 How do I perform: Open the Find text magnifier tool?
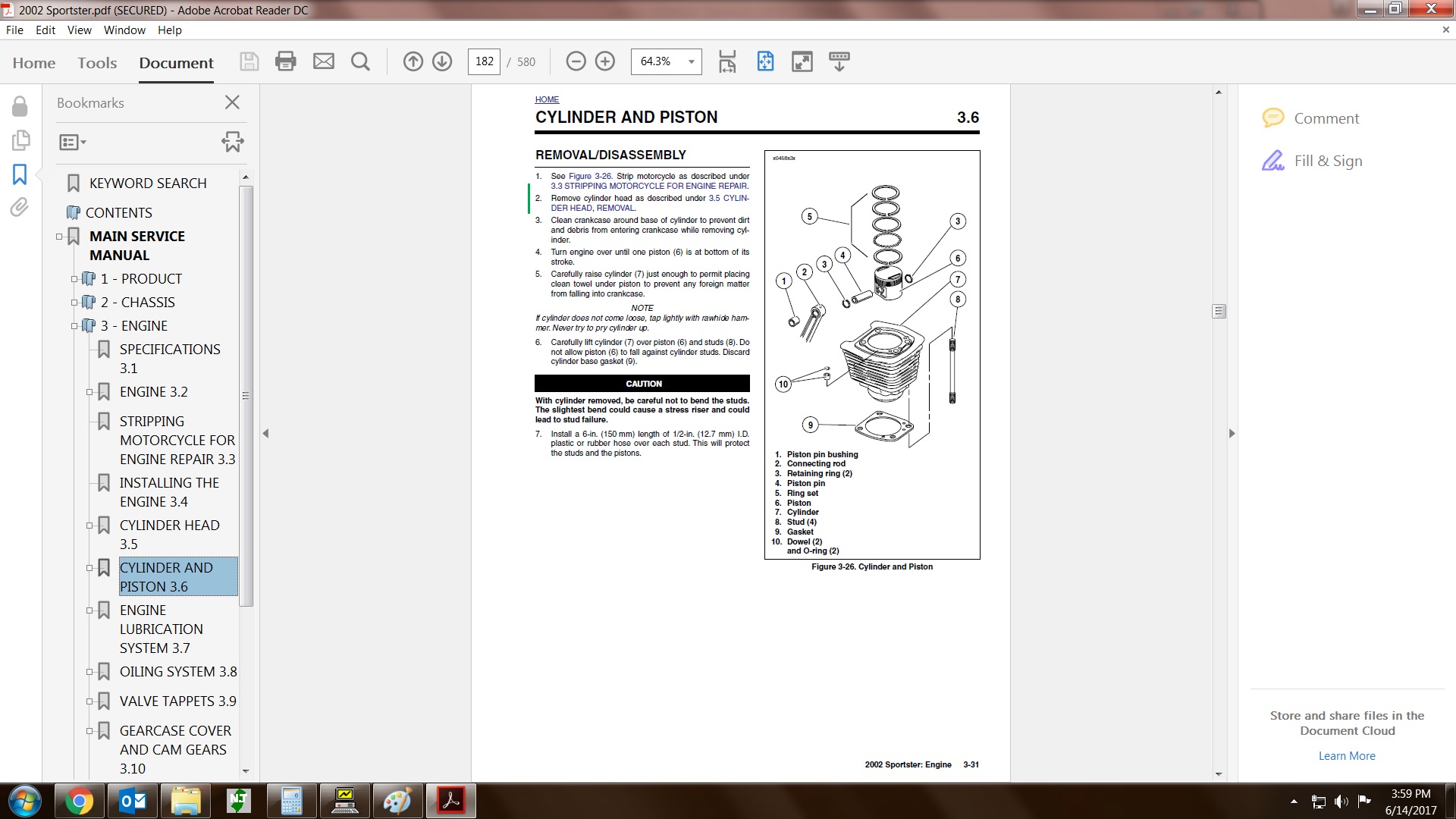pyautogui.click(x=361, y=61)
